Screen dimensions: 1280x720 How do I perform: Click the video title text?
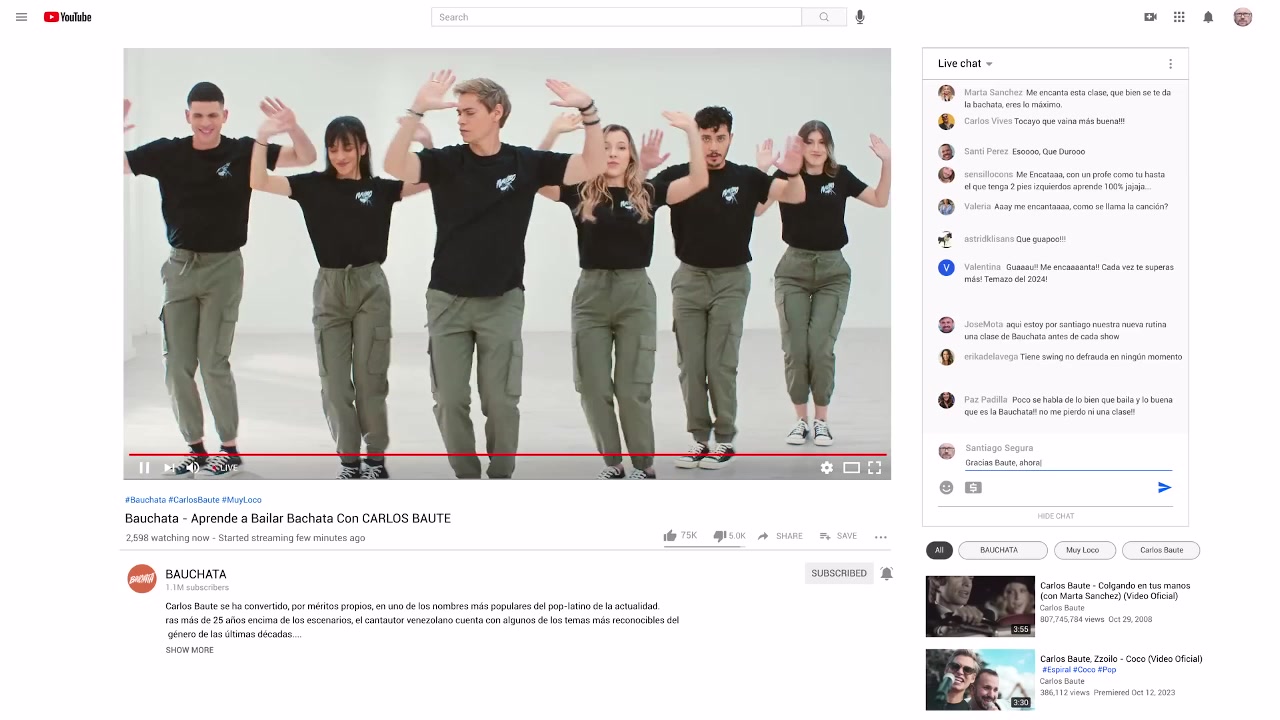point(288,518)
